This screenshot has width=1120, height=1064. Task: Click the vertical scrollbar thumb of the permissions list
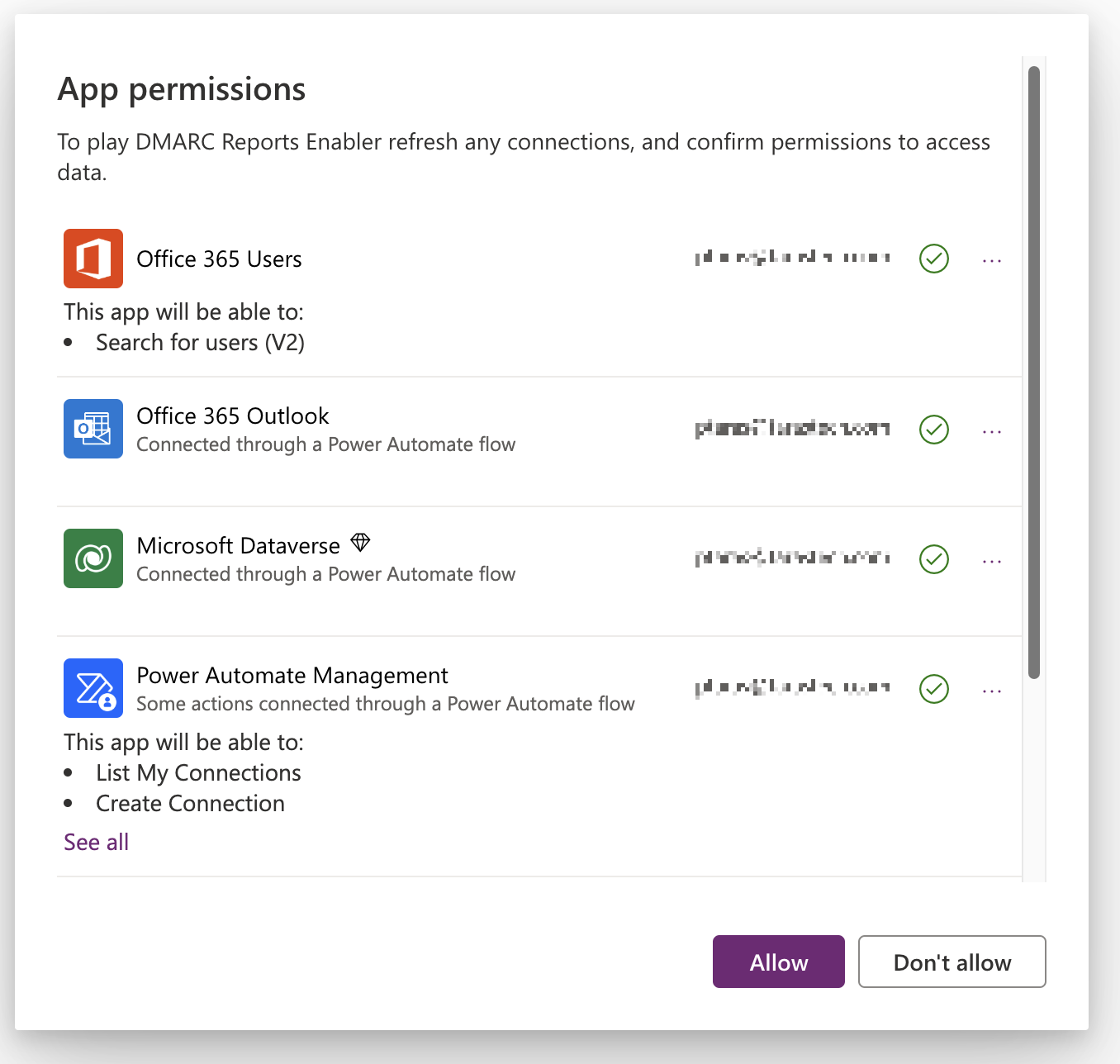1034,373
